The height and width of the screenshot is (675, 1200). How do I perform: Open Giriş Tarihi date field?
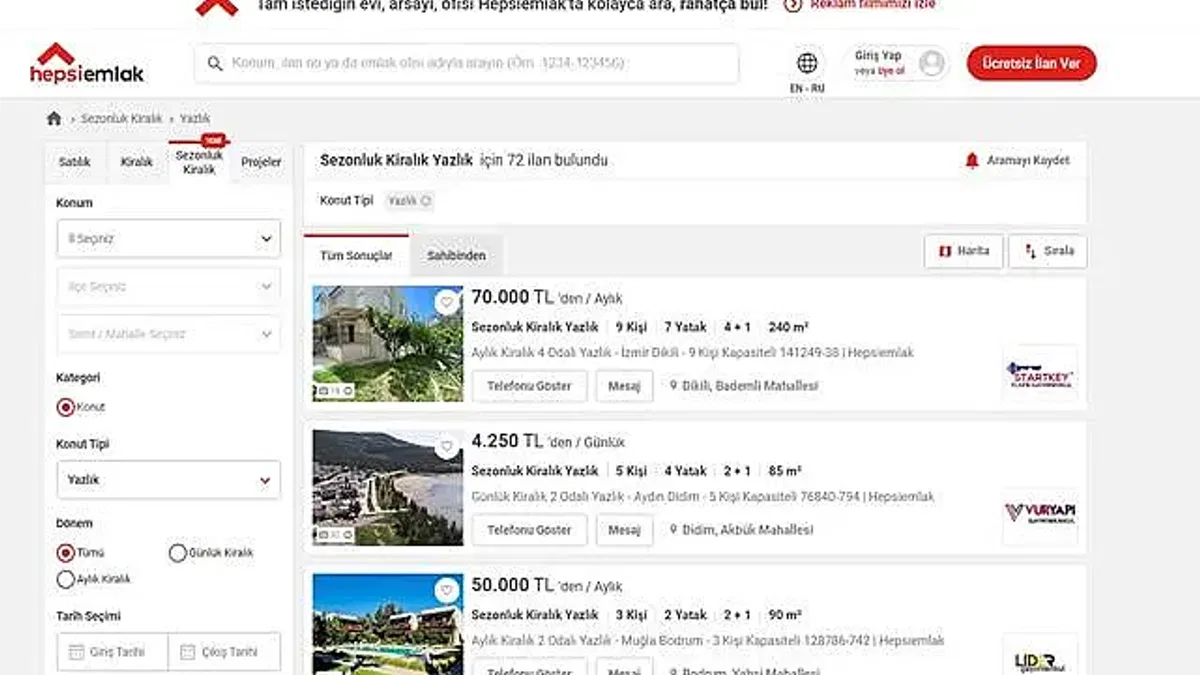(x=112, y=652)
